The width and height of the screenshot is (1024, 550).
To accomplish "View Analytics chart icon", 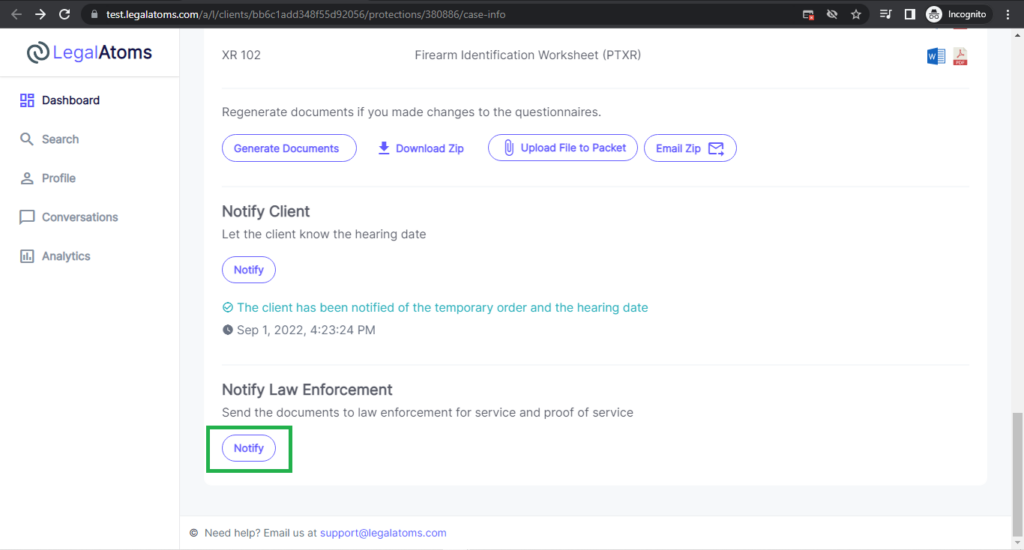I will coord(27,256).
